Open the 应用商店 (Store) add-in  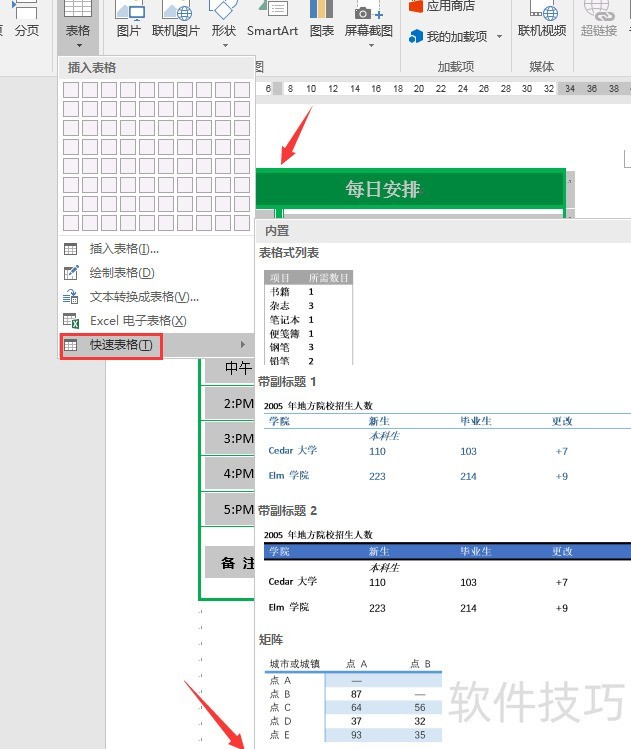click(442, 6)
